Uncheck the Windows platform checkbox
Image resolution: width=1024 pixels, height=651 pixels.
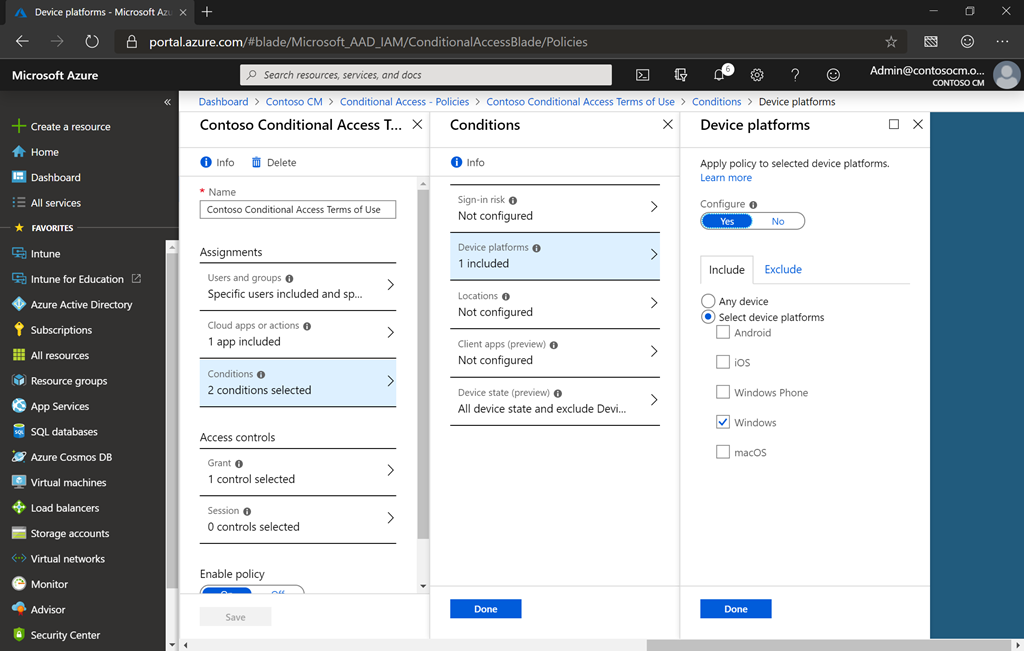click(x=723, y=423)
